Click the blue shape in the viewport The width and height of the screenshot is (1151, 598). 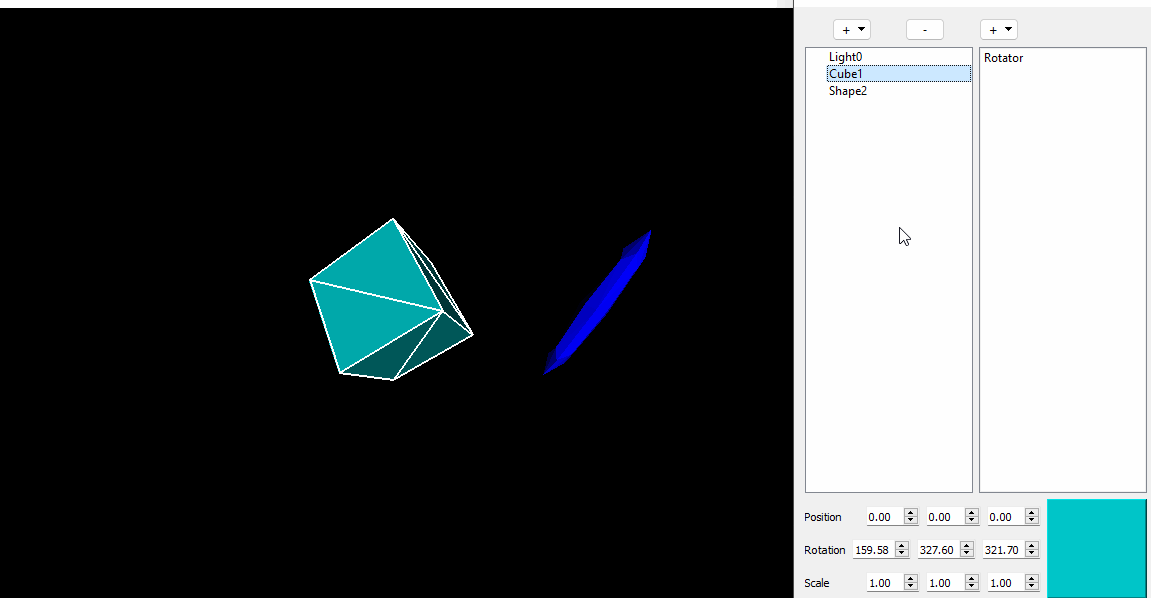click(600, 300)
